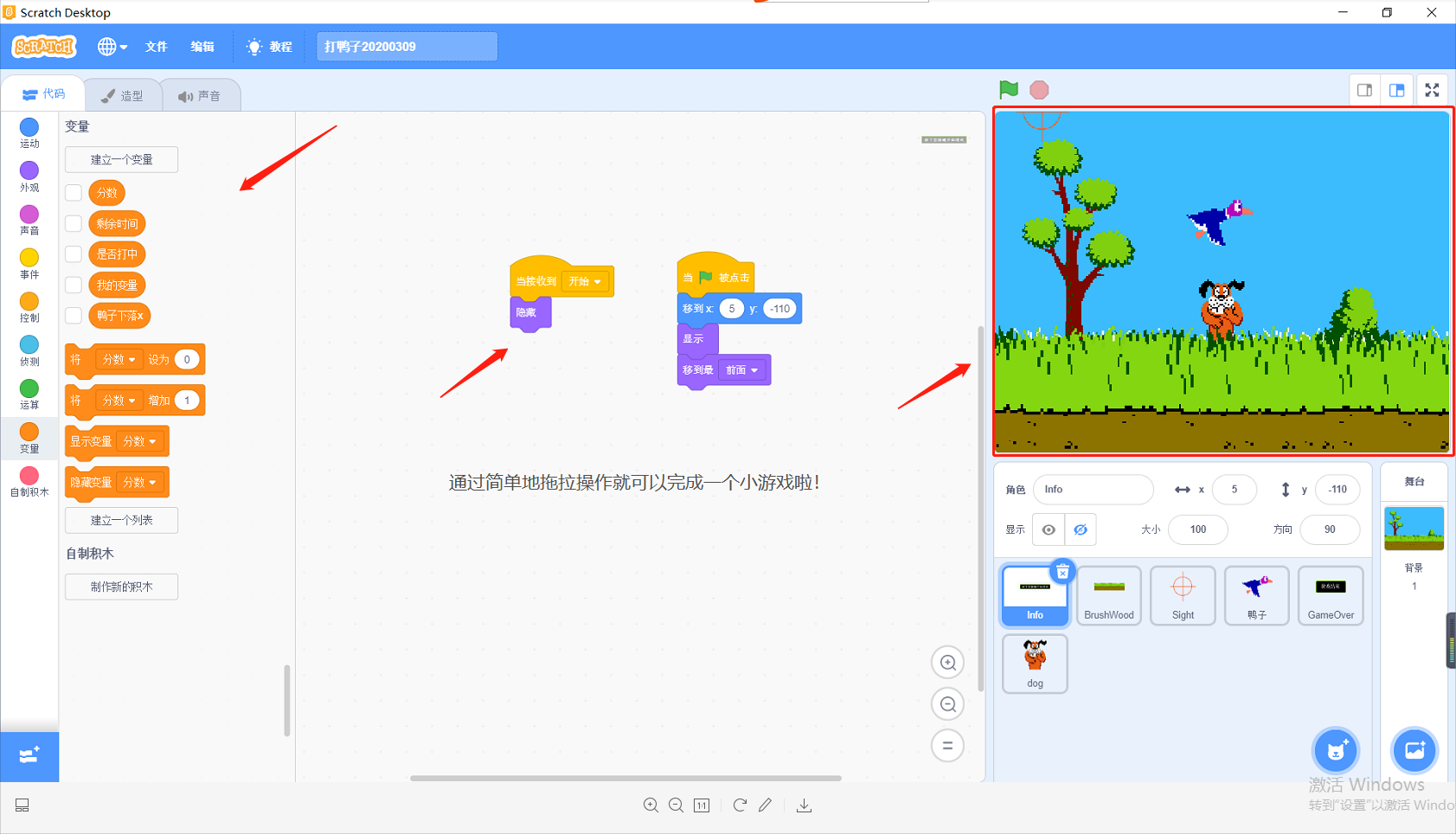Select the dog sprite
Viewport: 1456px width, 834px height.
point(1035,664)
